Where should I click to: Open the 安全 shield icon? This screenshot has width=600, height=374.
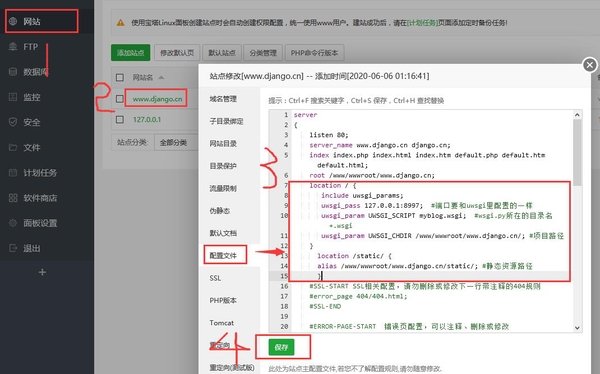click(13, 122)
